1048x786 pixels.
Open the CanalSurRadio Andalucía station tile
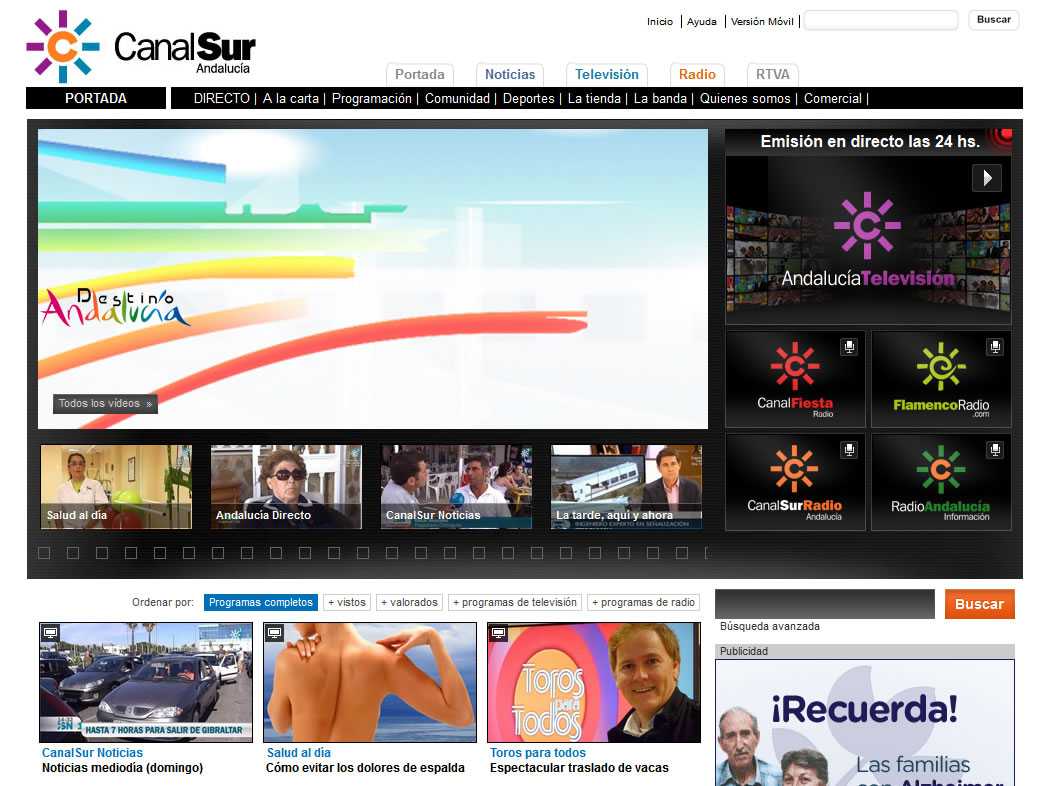(795, 482)
